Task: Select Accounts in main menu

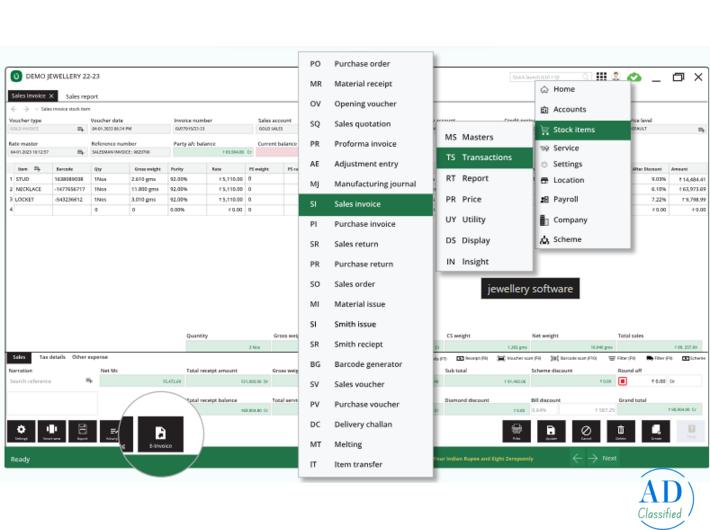Action: 583,109
